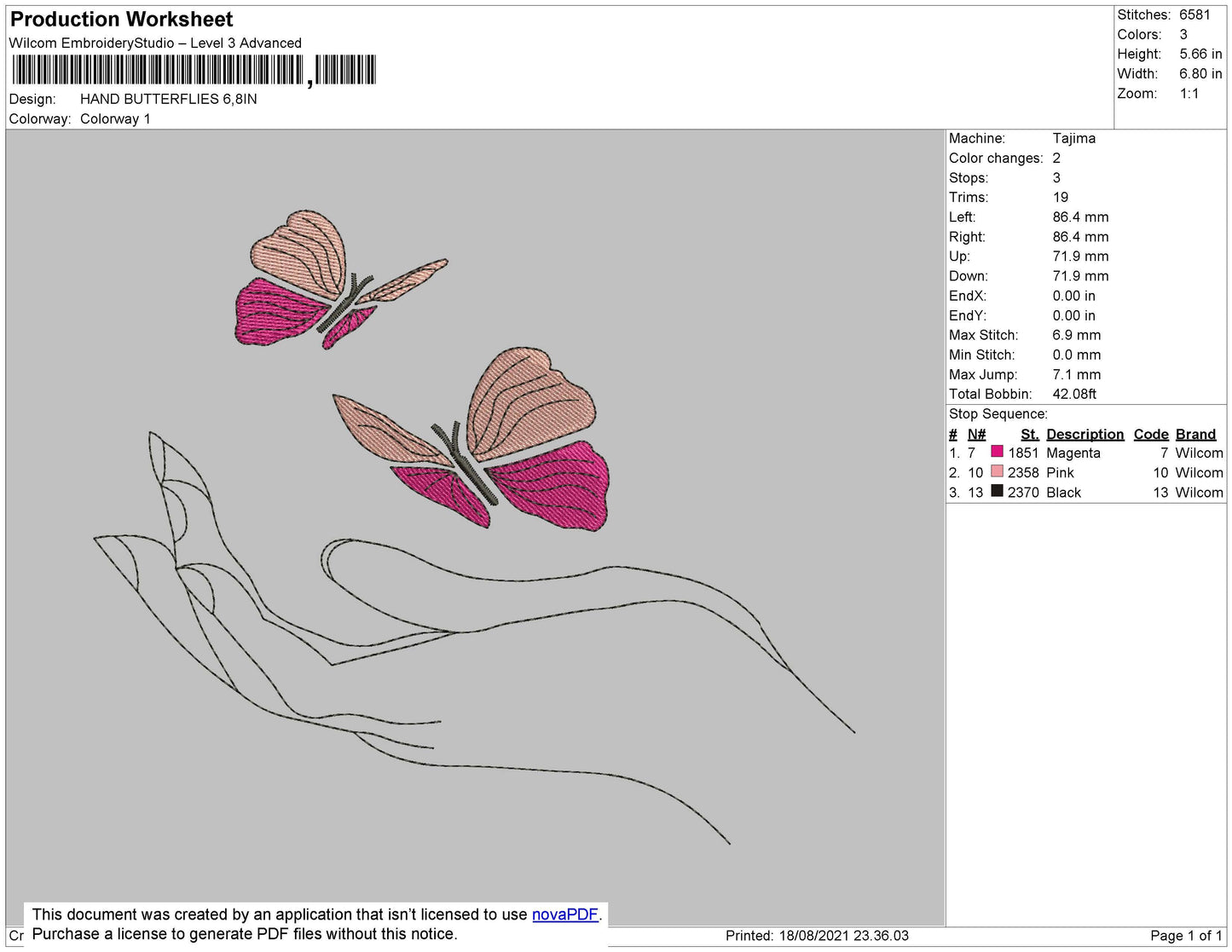
Task: Click stitch count 1851 in stop sequence
Action: [1023, 453]
